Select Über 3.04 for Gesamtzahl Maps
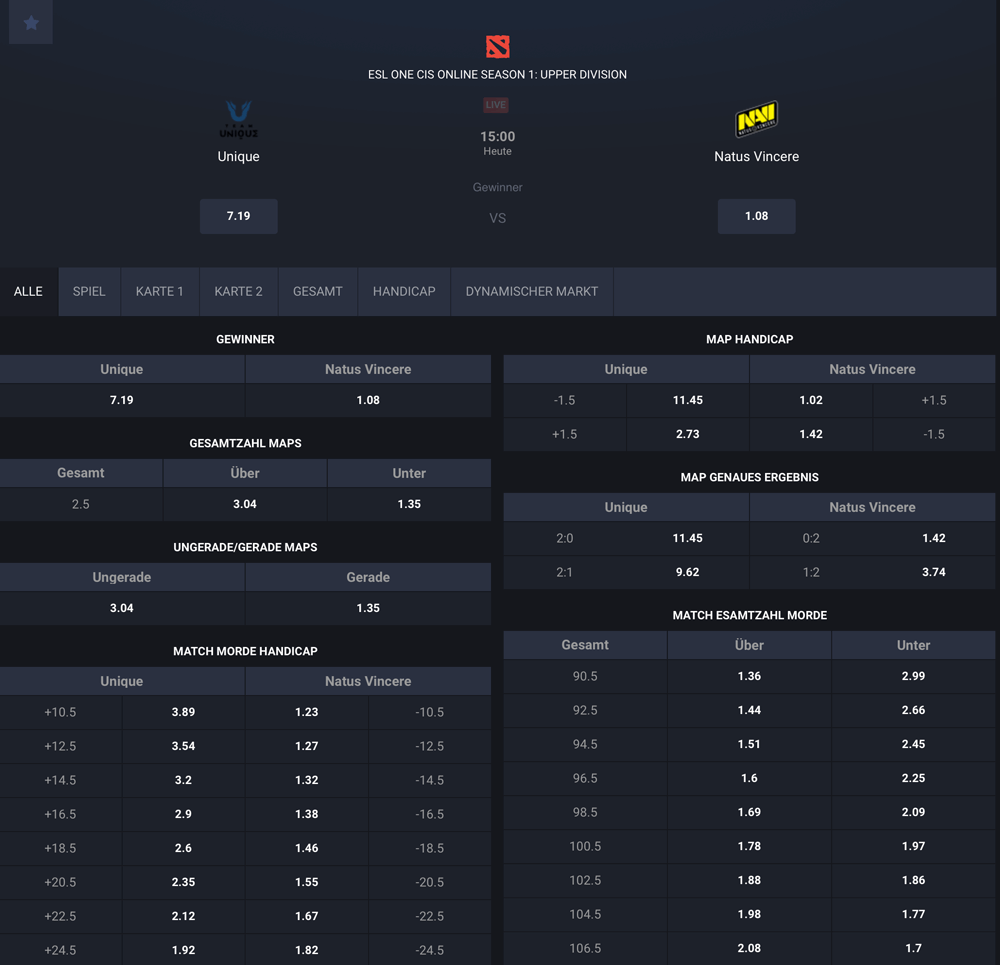1000x965 pixels. point(245,504)
